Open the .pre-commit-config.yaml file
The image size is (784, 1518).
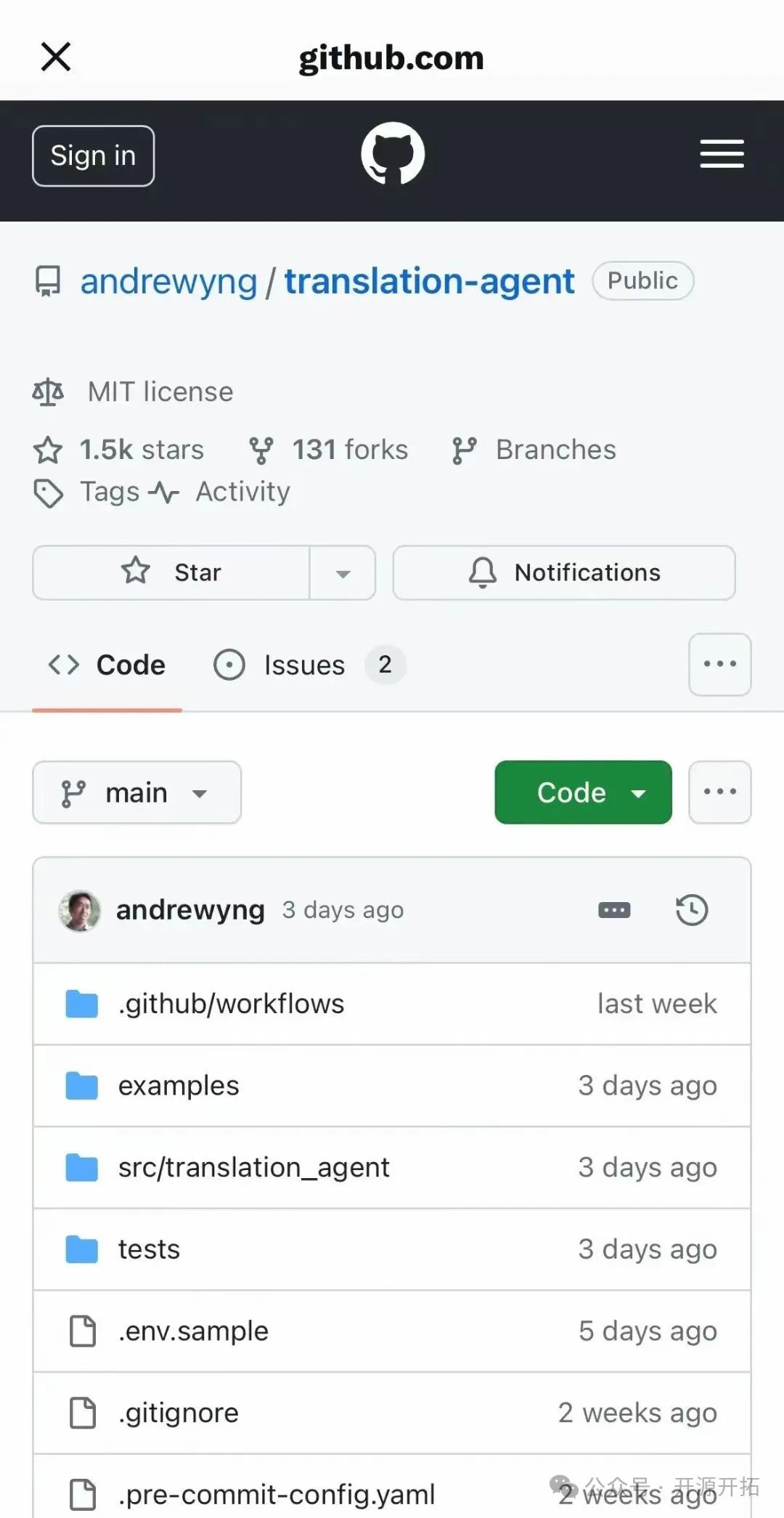click(277, 1495)
